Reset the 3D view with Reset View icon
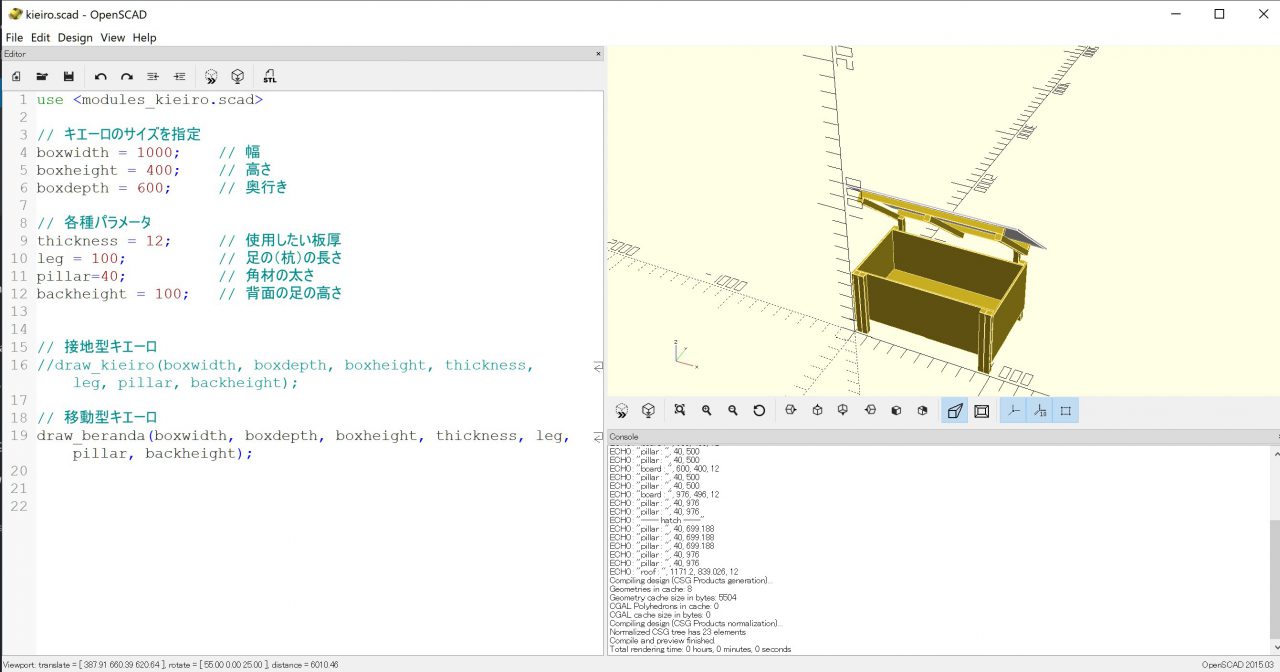The height and width of the screenshot is (672, 1280). coord(759,410)
